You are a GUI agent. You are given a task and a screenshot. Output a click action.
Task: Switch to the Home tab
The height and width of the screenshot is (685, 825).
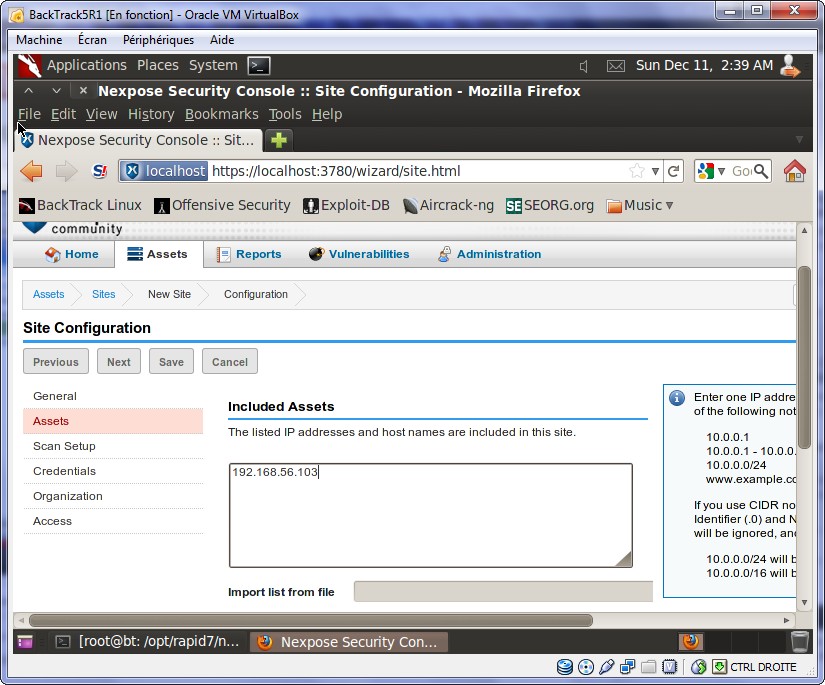tap(72, 254)
